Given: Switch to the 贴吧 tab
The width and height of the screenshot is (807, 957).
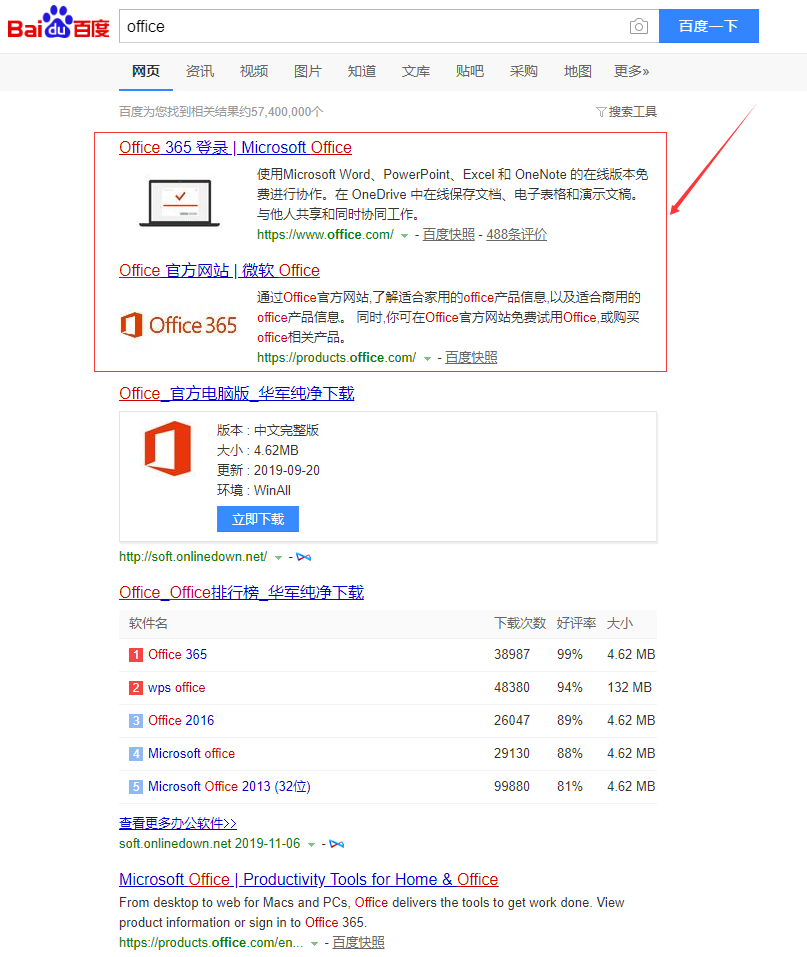Looking at the screenshot, I should coord(469,71).
